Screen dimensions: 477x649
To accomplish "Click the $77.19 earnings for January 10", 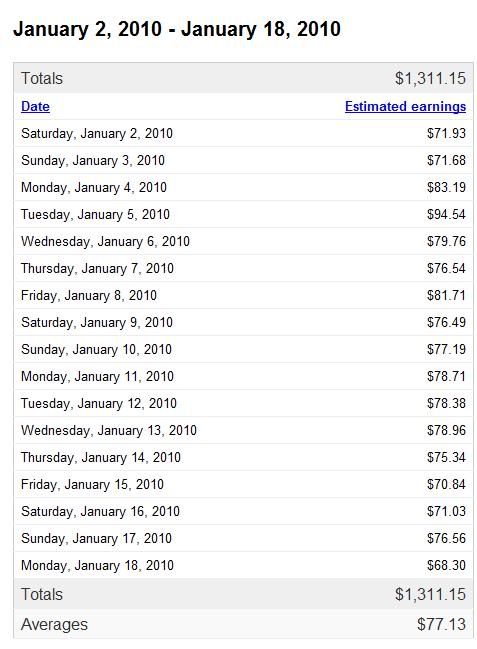I will click(x=446, y=349).
